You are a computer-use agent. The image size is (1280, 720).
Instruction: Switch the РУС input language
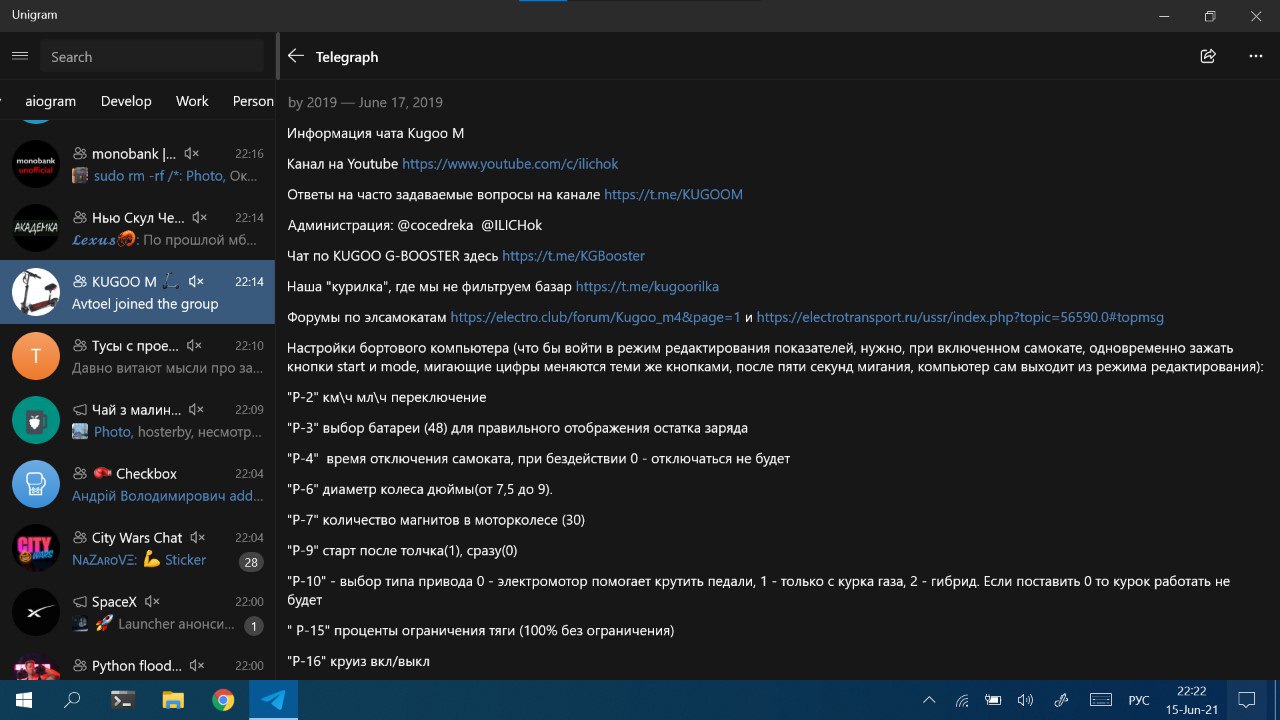click(1139, 700)
